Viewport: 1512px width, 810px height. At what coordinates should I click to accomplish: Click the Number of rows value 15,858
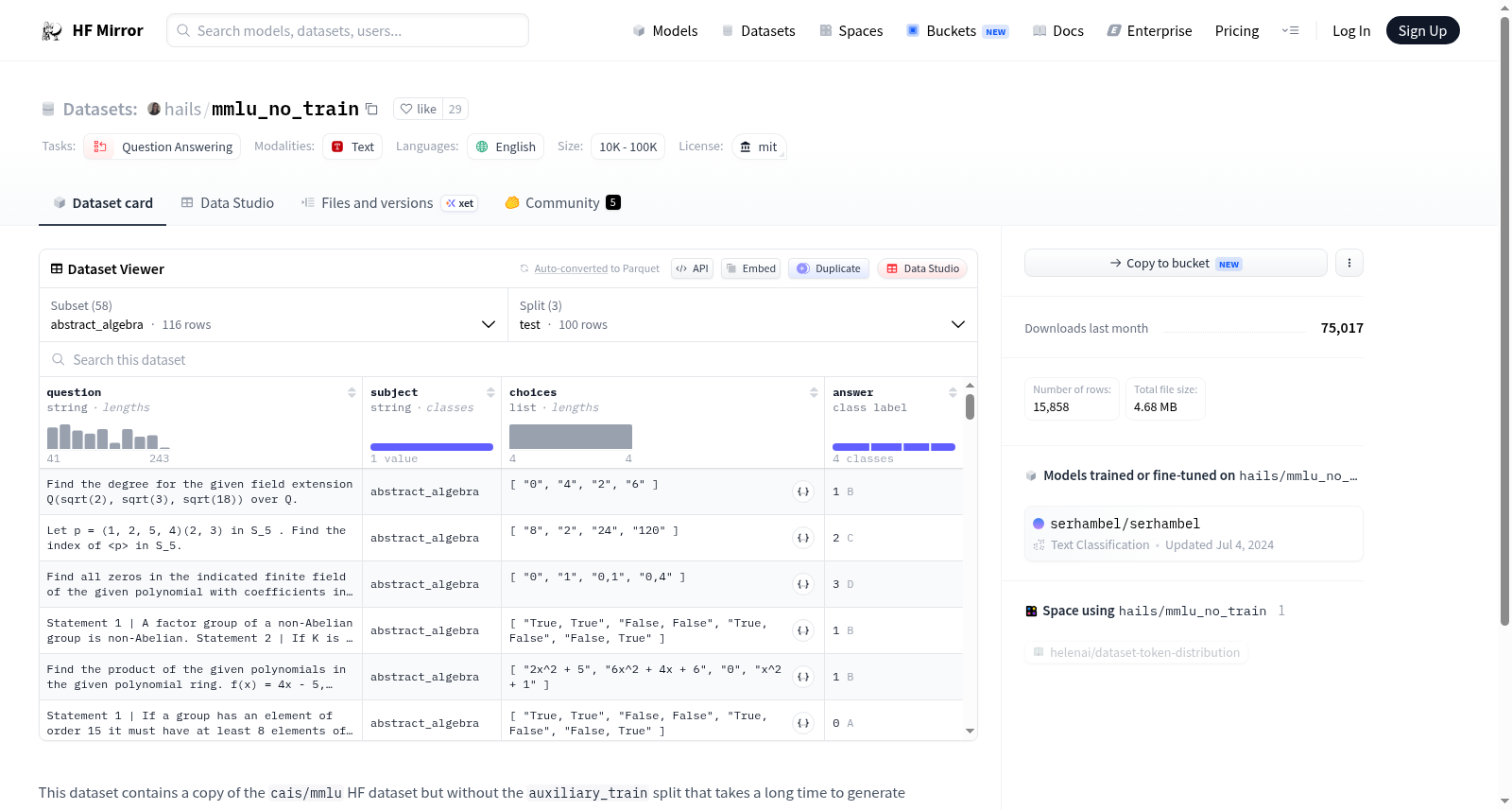(1051, 407)
